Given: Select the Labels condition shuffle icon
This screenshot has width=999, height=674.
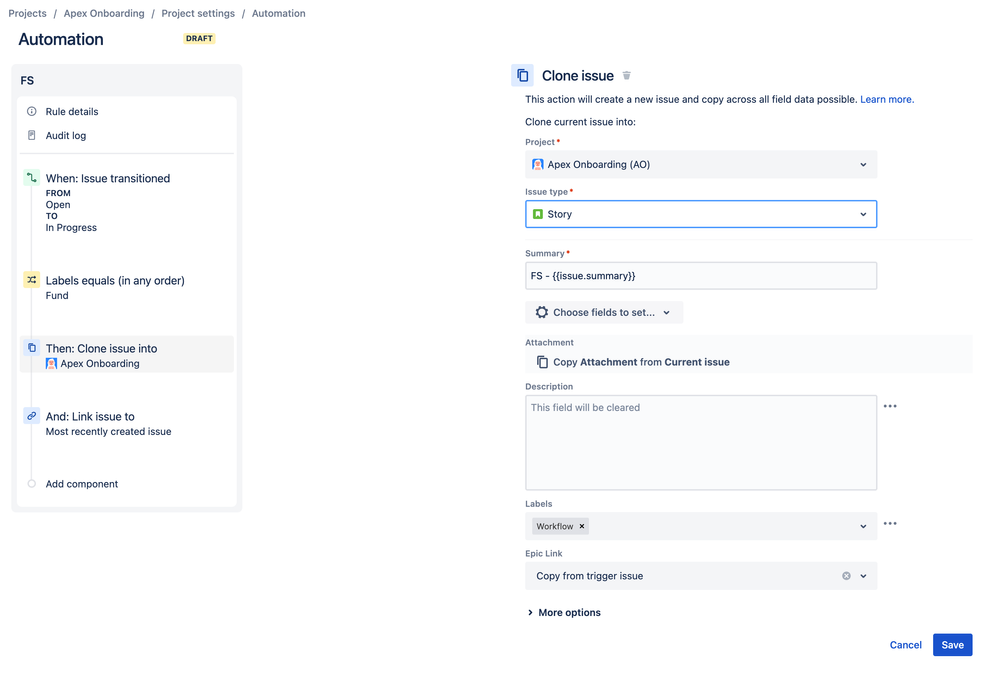Looking at the screenshot, I should (32, 280).
